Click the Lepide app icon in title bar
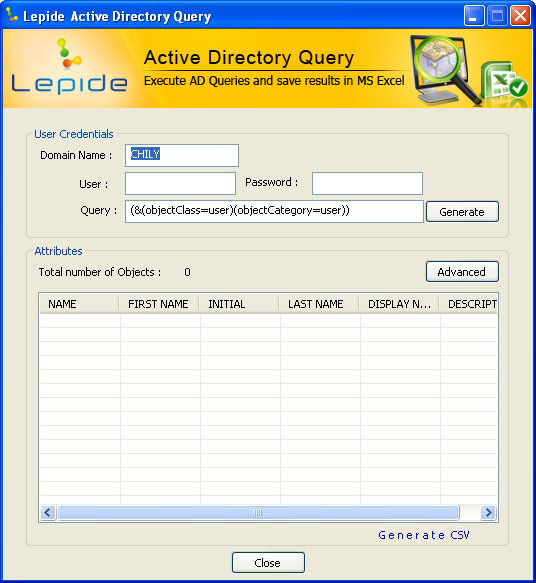Viewport: 536px width, 583px height. (x=12, y=15)
